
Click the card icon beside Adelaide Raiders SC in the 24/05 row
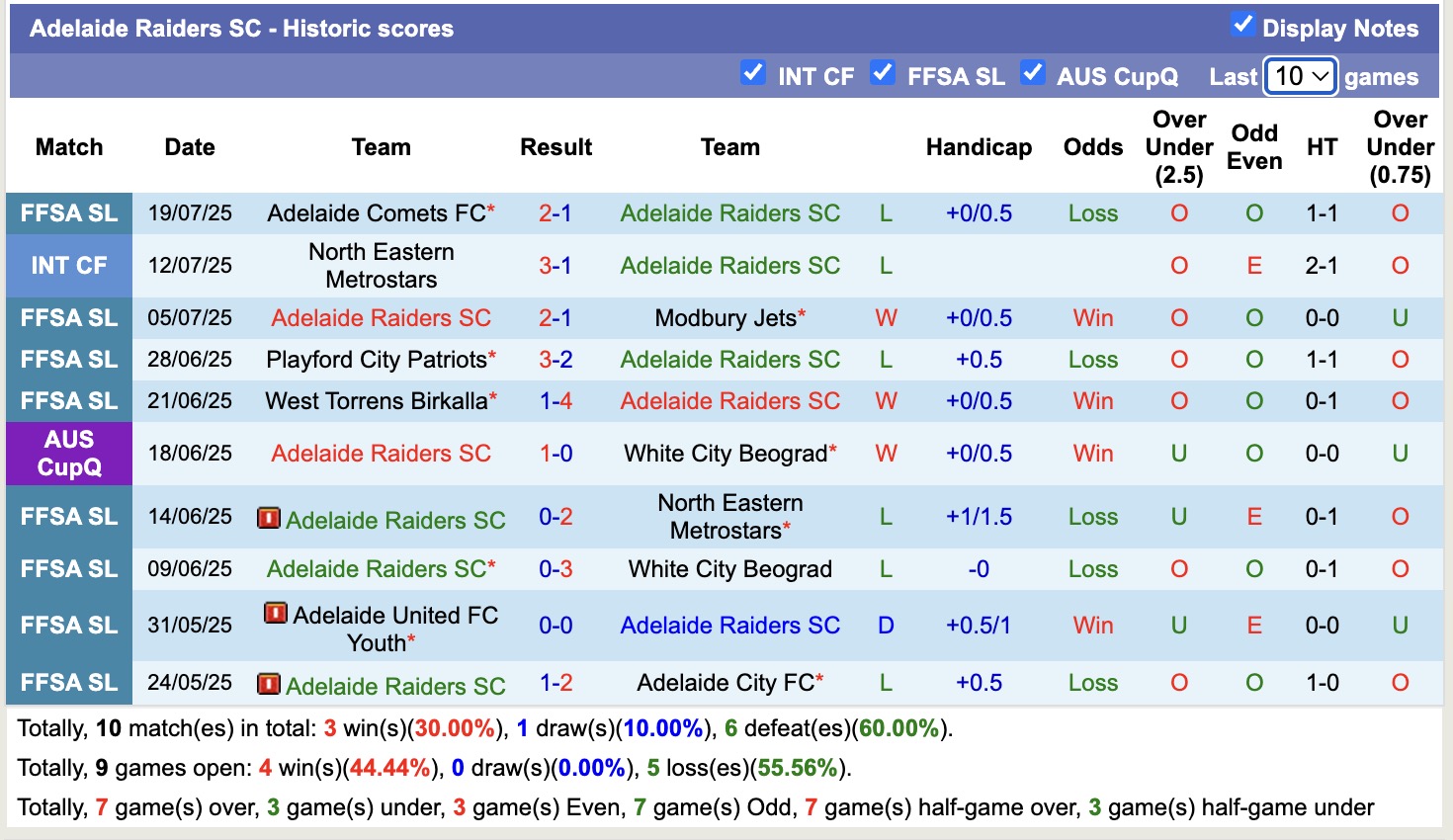click(x=269, y=684)
